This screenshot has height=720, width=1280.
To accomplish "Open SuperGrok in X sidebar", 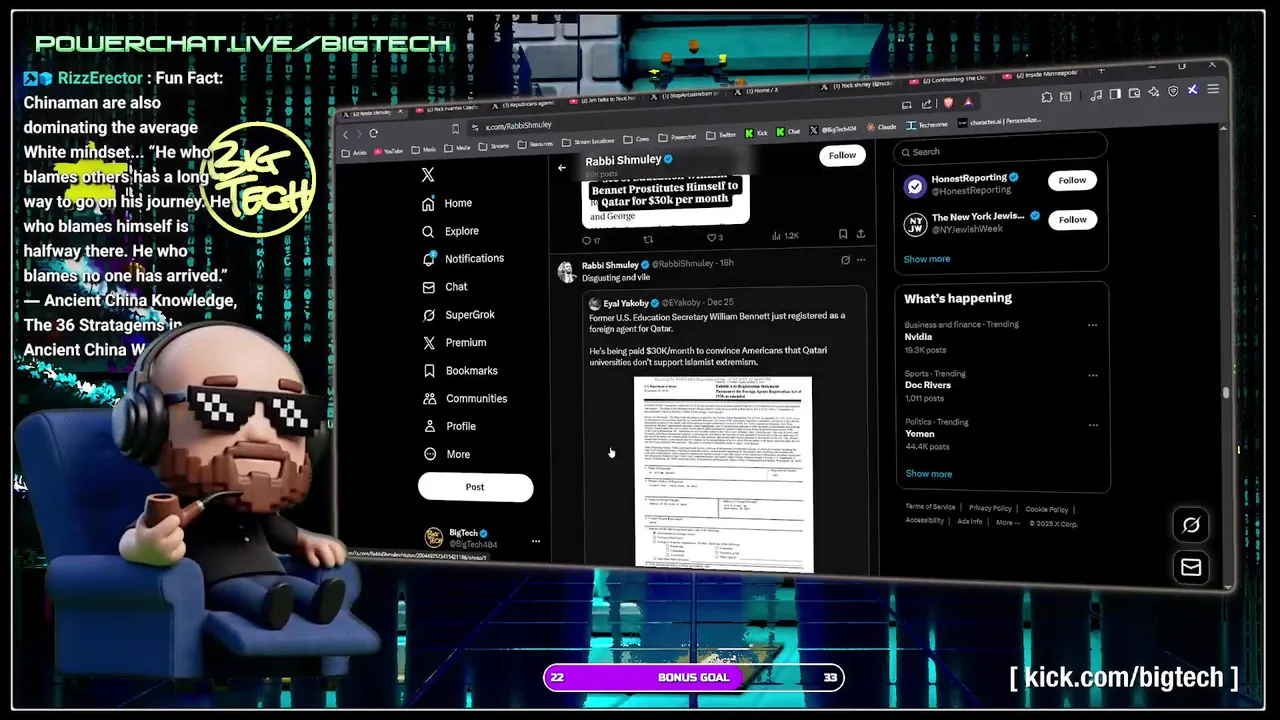I will pyautogui.click(x=459, y=314).
